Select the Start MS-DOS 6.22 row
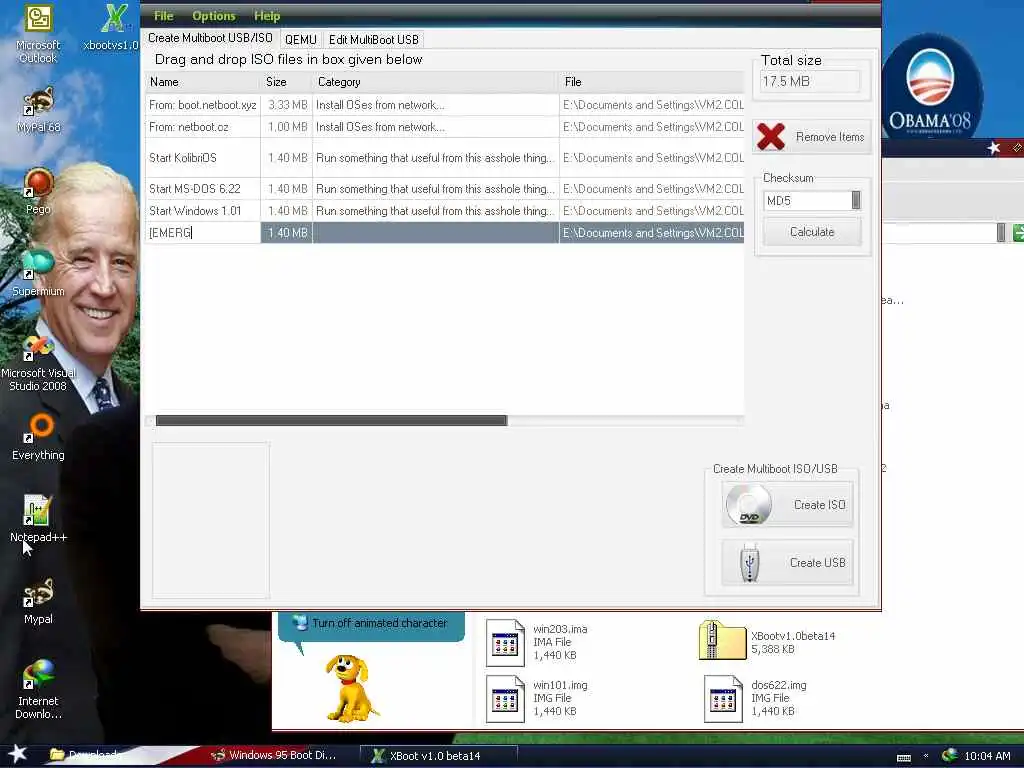 (444, 189)
